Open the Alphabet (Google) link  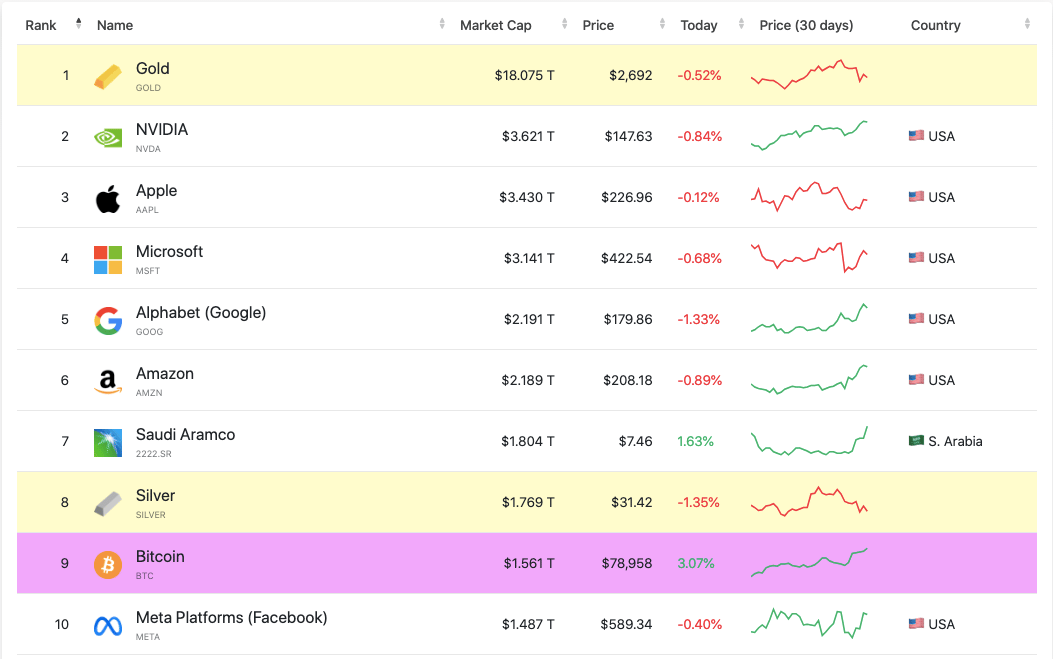tap(201, 313)
